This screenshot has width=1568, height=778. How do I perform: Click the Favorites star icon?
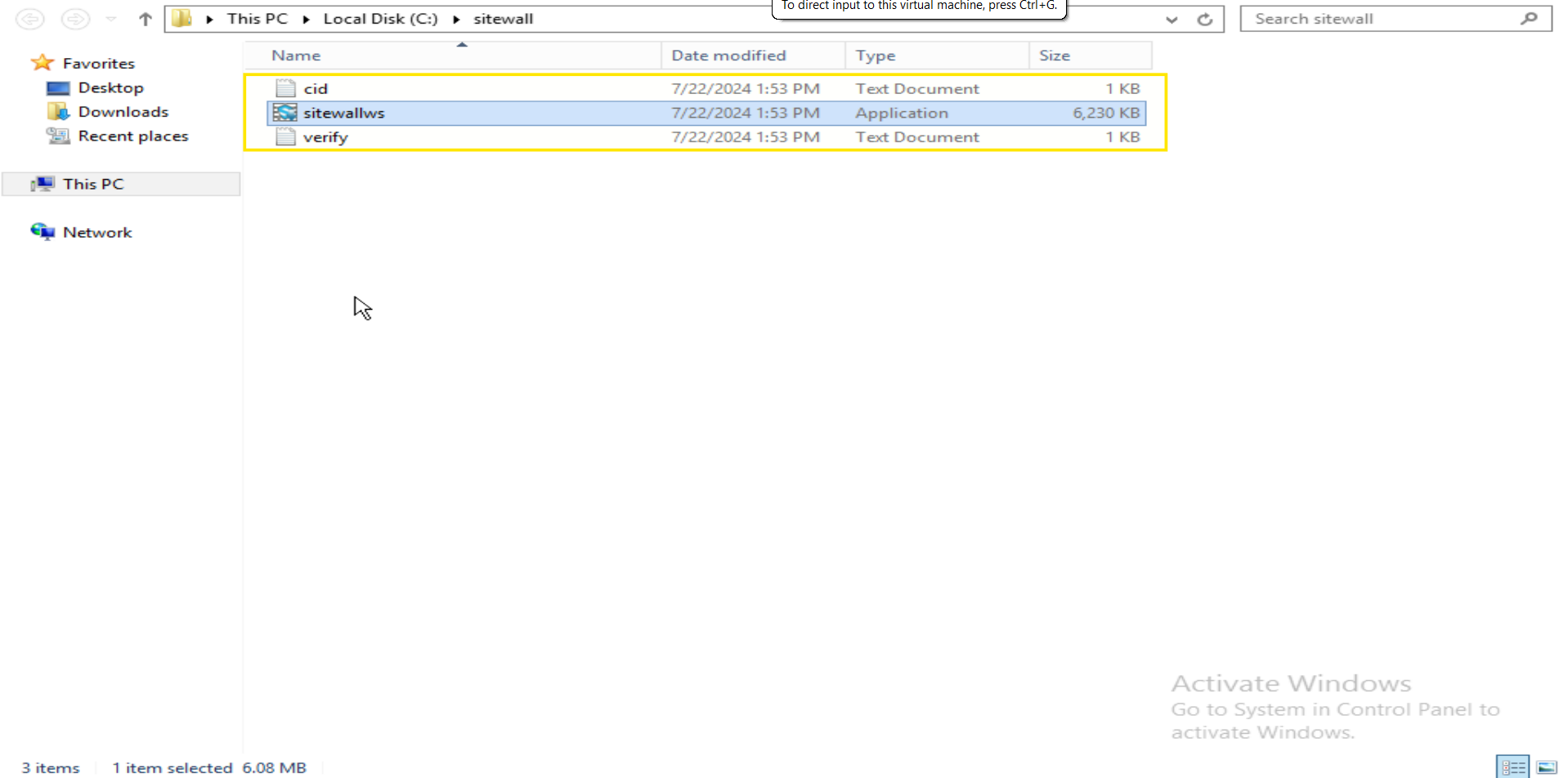point(43,63)
